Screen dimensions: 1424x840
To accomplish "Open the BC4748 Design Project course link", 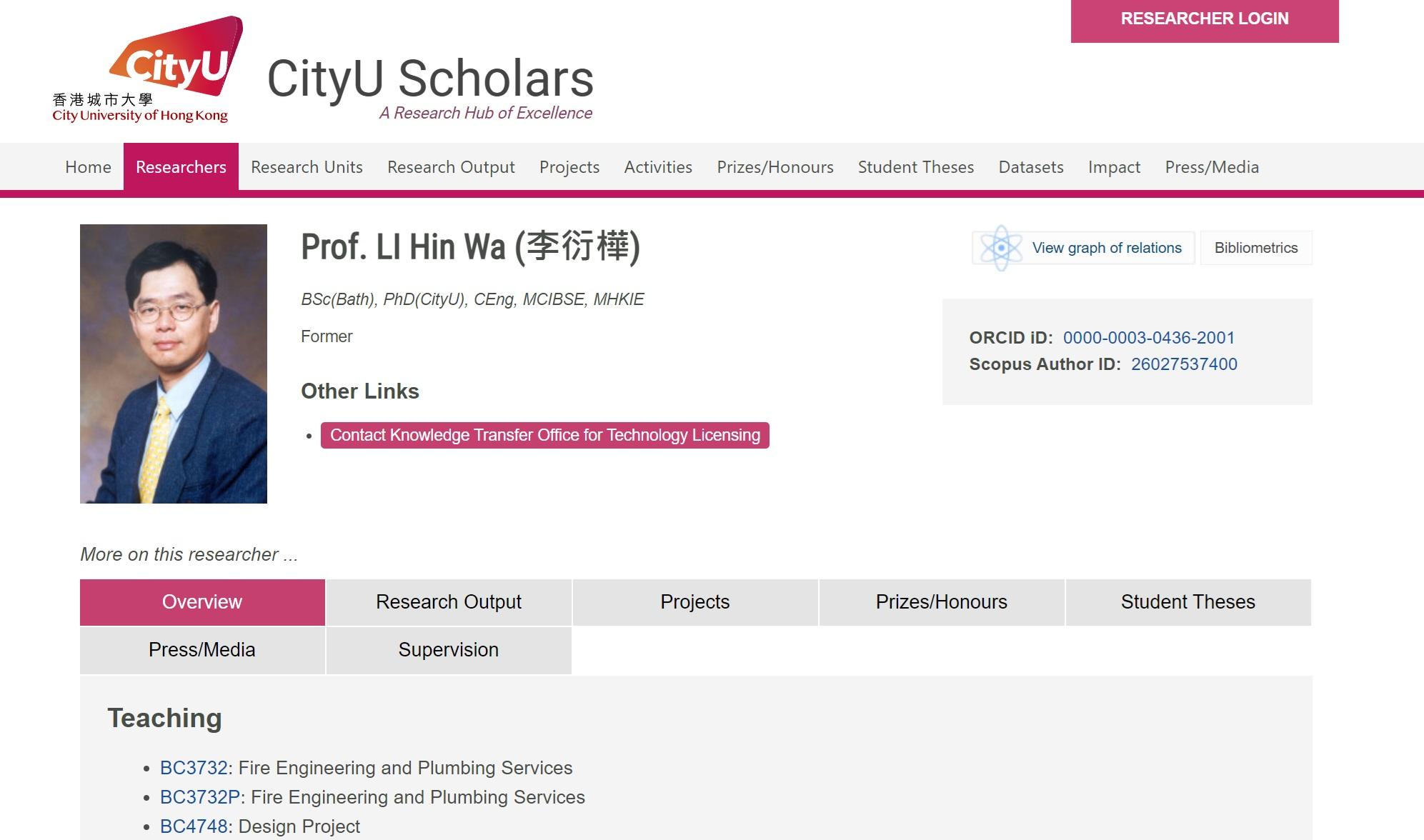I will pyautogui.click(x=194, y=826).
